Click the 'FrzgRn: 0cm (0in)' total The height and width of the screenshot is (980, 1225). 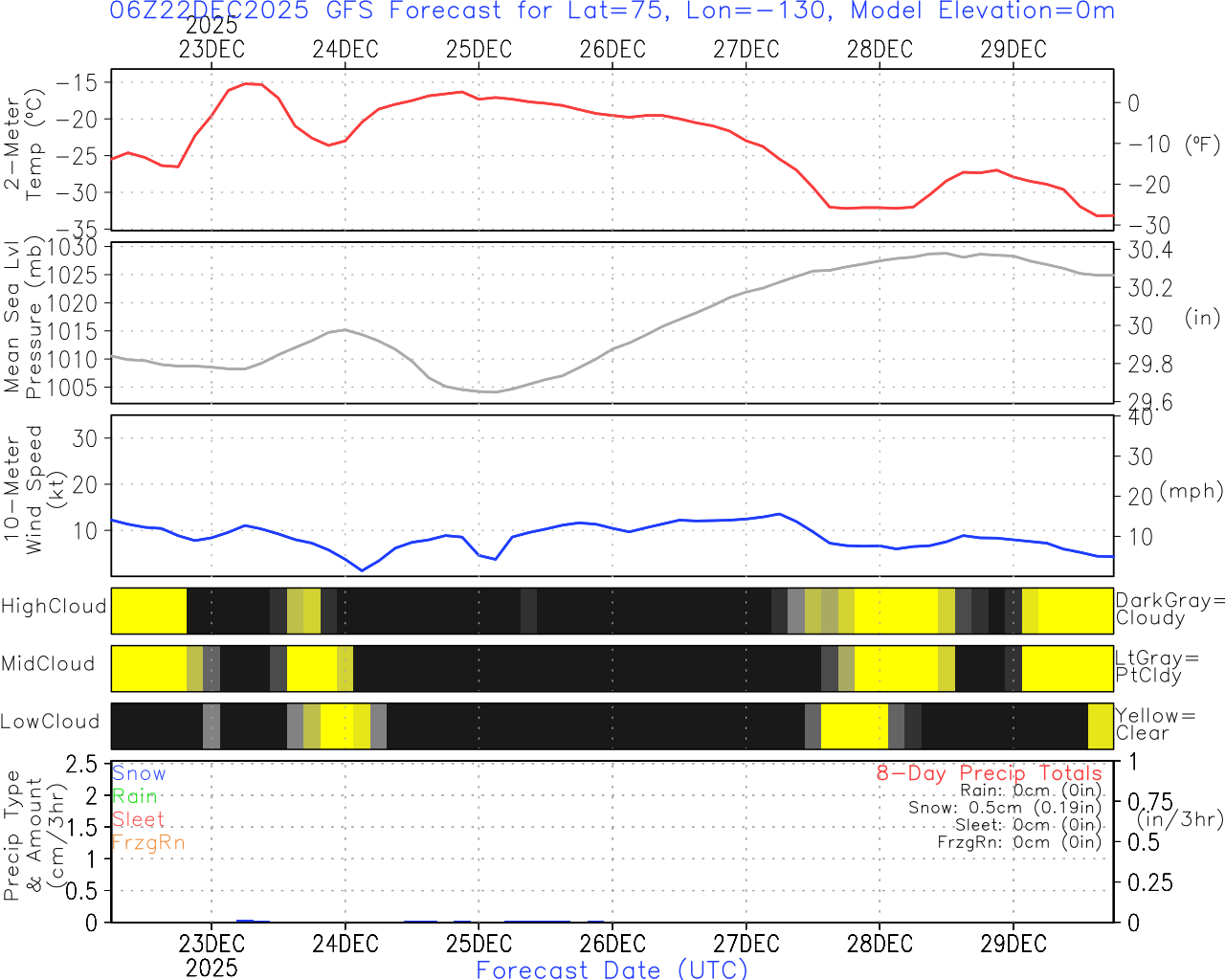(1019, 842)
